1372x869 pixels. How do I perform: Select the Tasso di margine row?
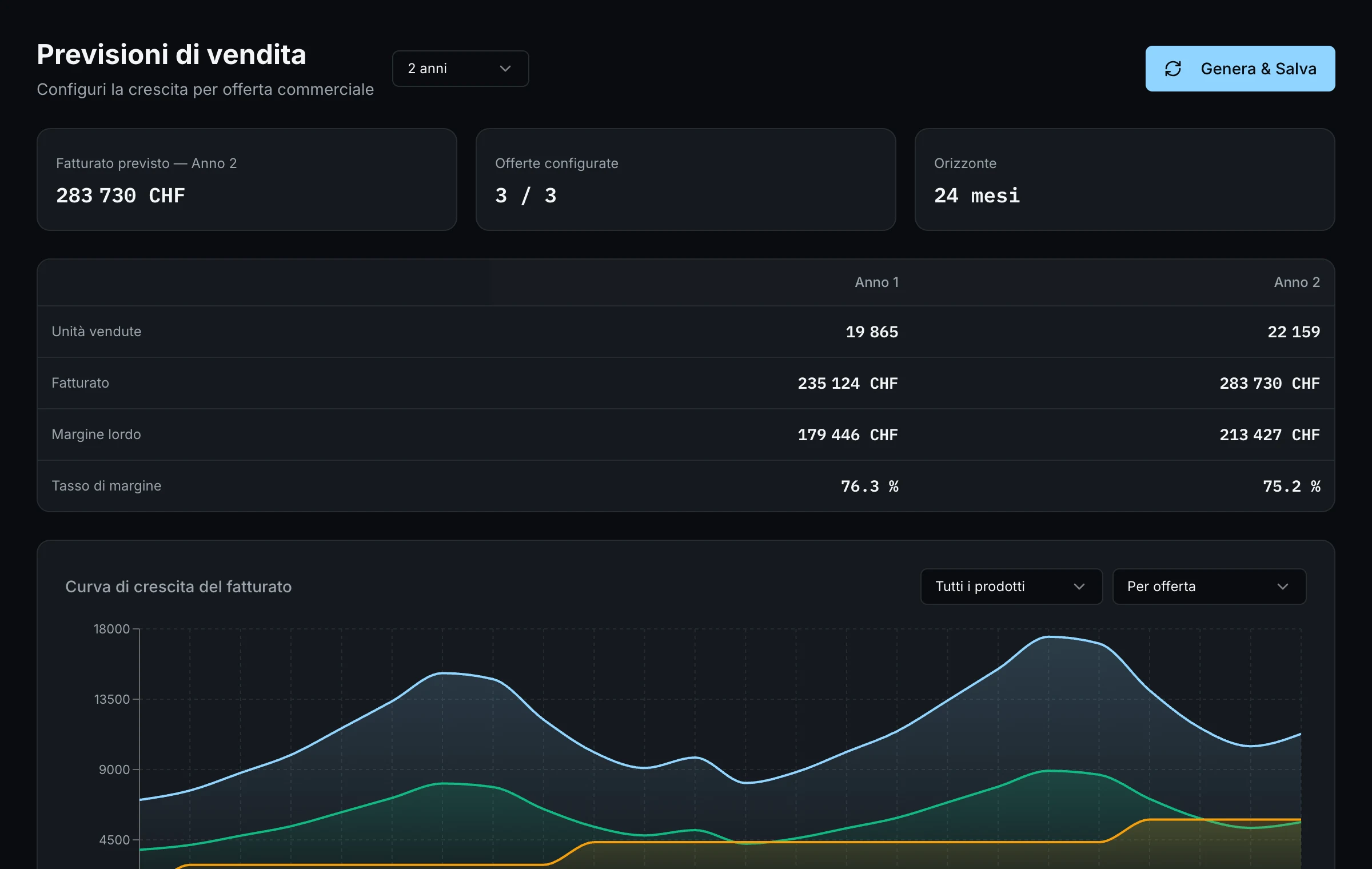pos(686,486)
